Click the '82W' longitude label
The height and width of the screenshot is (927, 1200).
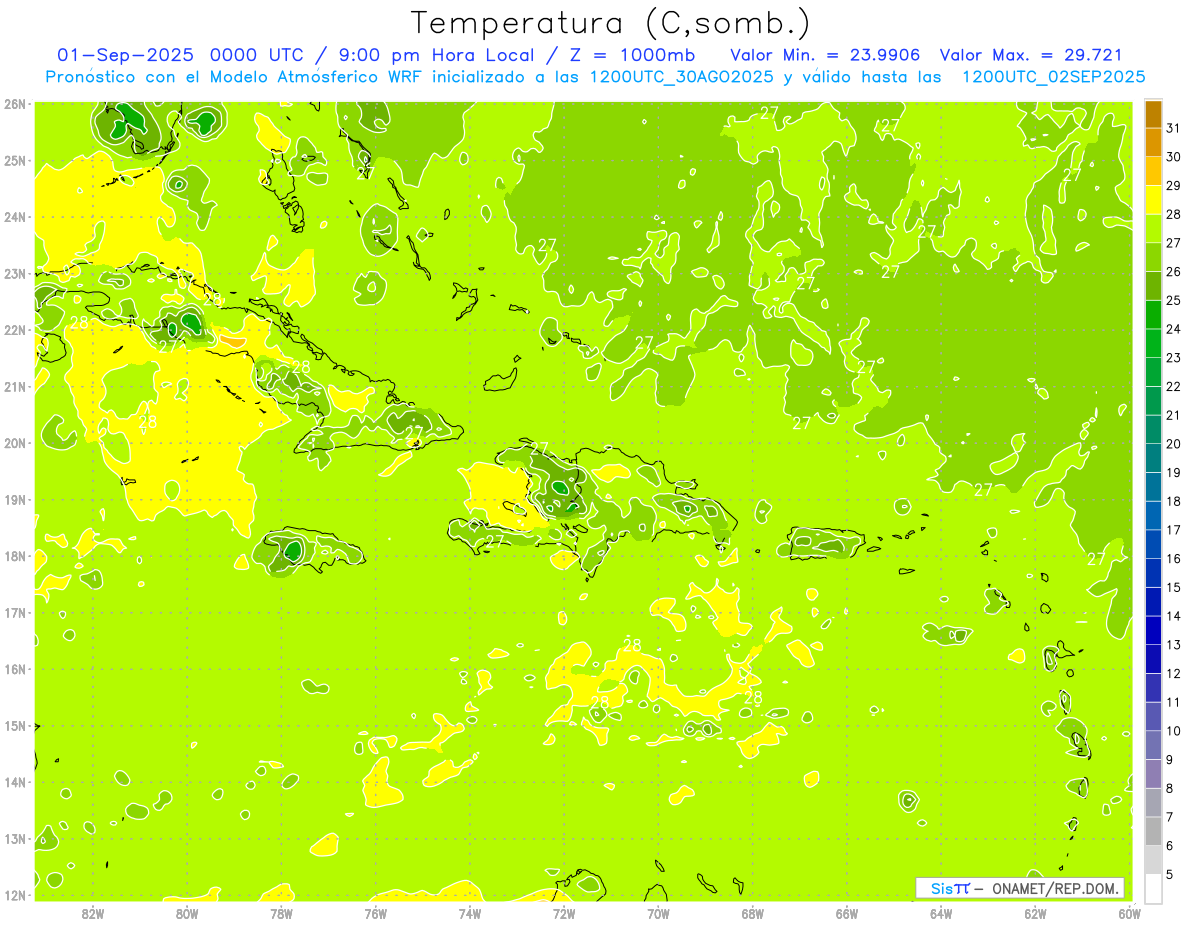coord(92,913)
